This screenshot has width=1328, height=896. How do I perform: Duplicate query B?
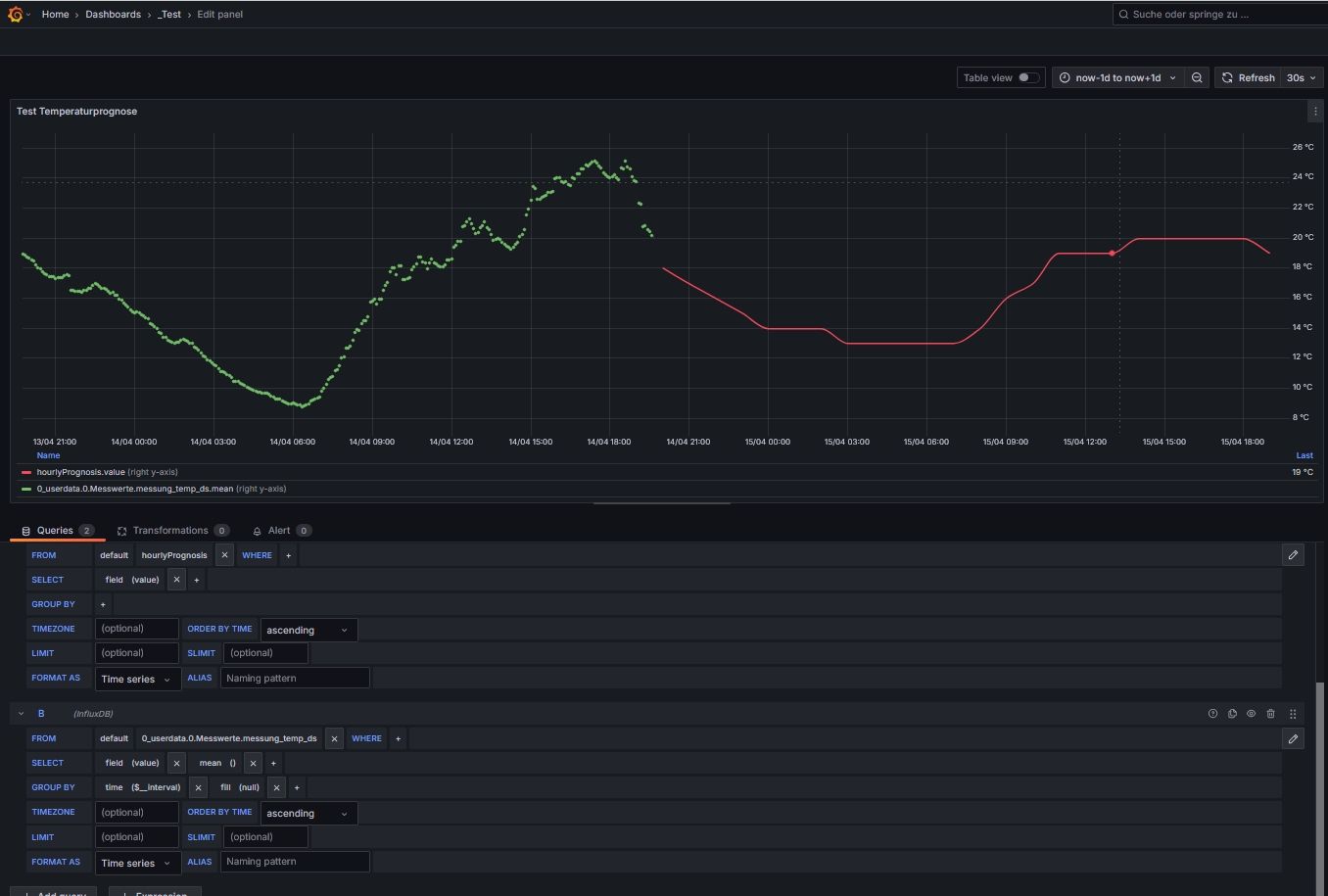tap(1232, 714)
